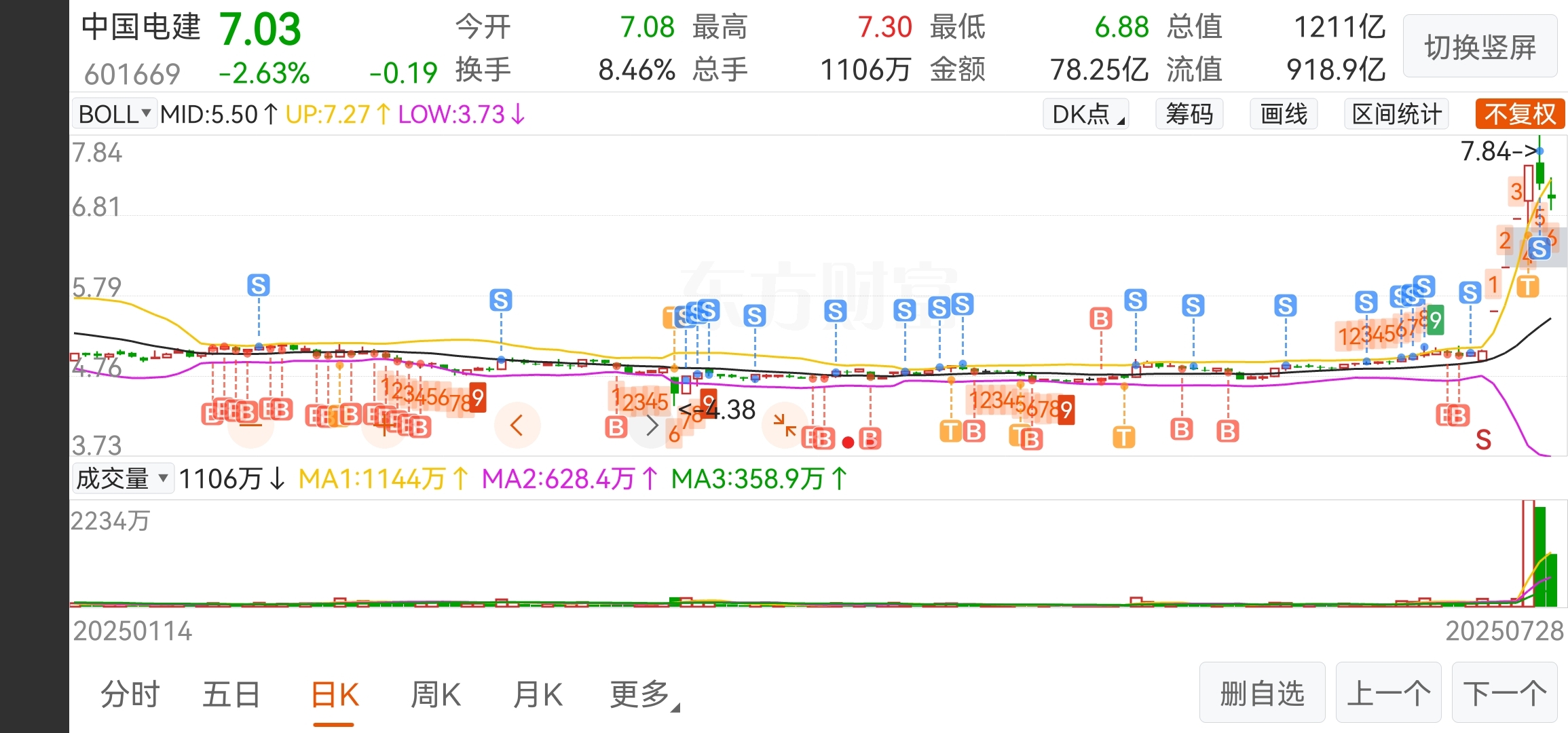Tap the minus zoom-out circle button
Image resolution: width=1568 pixels, height=733 pixels.
[250, 426]
